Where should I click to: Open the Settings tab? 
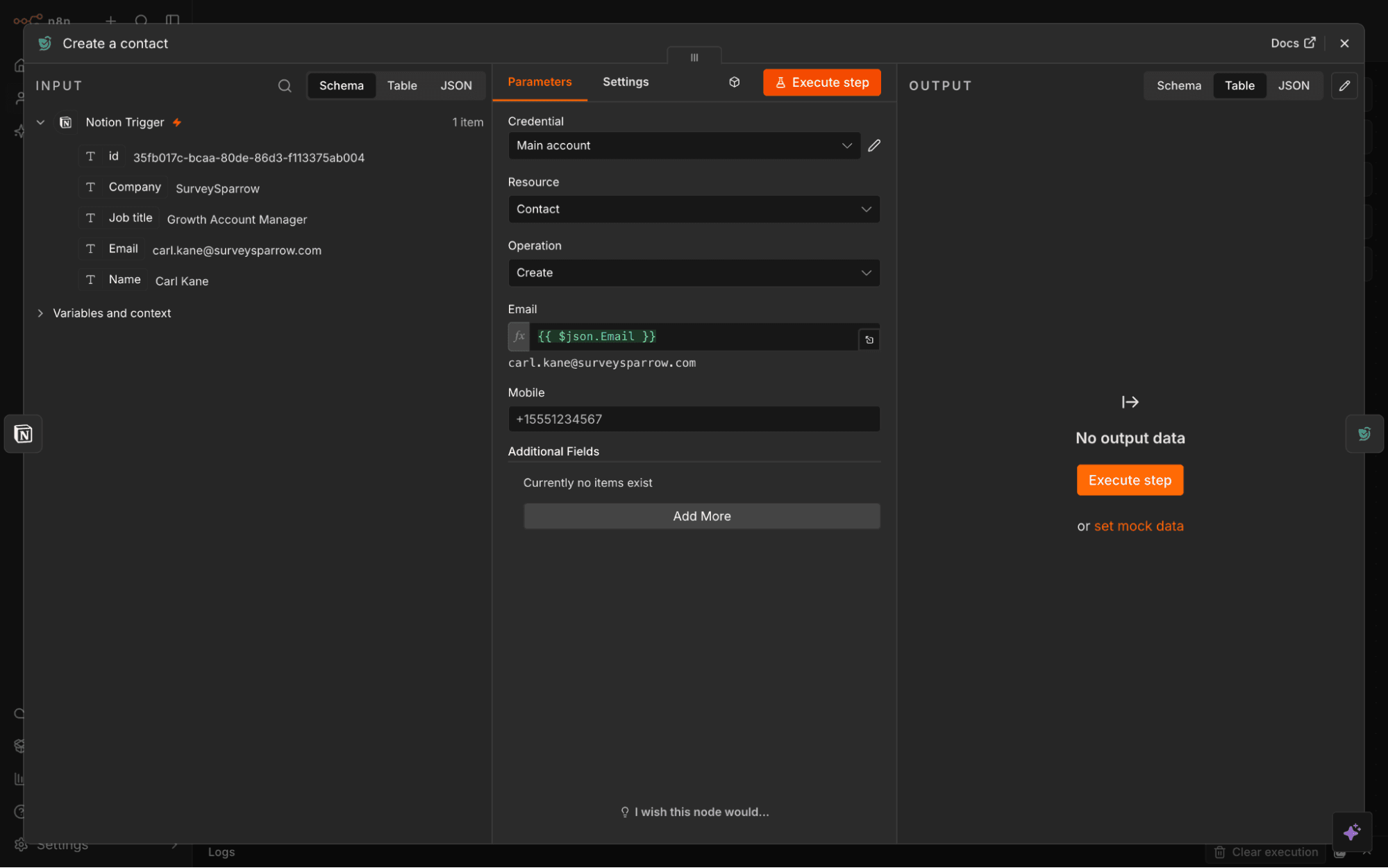click(x=626, y=82)
